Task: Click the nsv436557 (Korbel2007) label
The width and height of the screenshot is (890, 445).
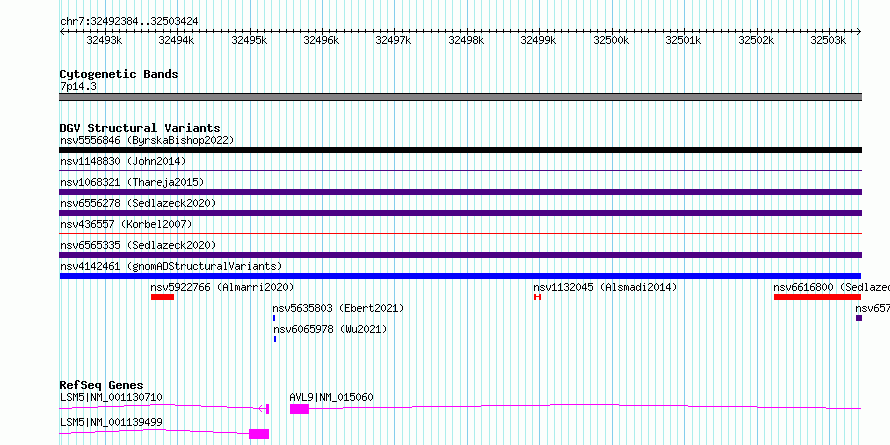Action: point(126,224)
